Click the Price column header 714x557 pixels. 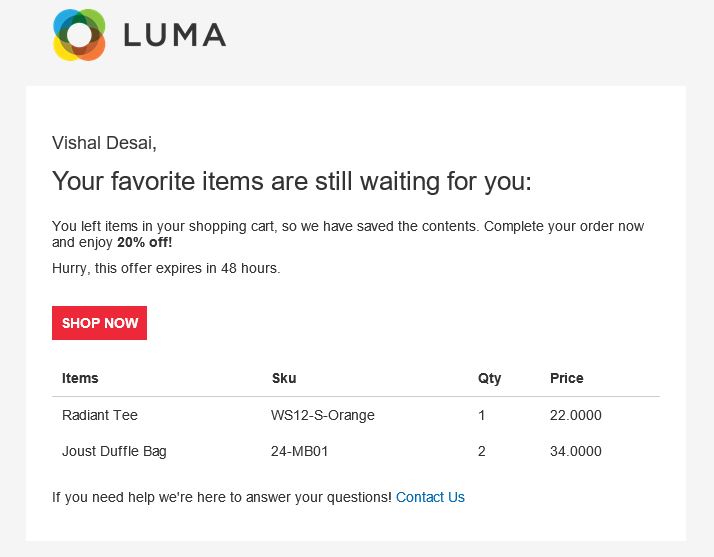(566, 378)
